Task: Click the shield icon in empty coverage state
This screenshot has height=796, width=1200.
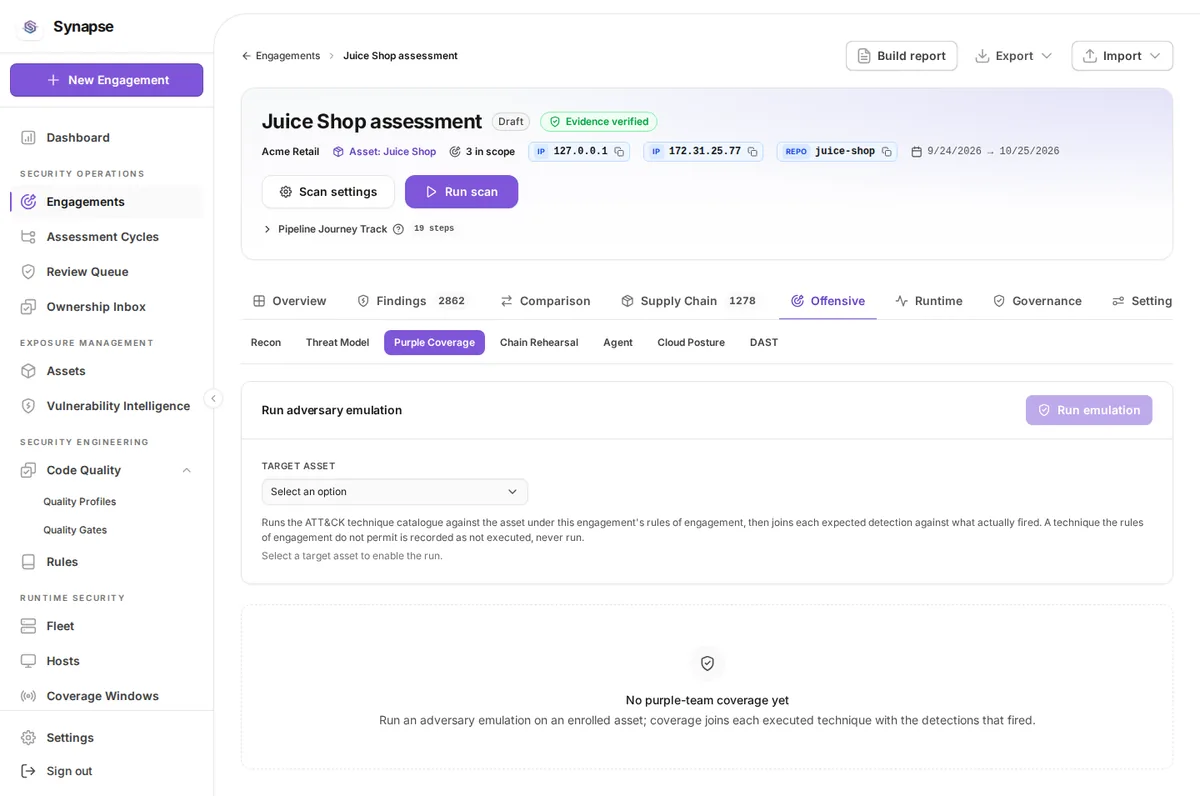Action: tap(707, 663)
